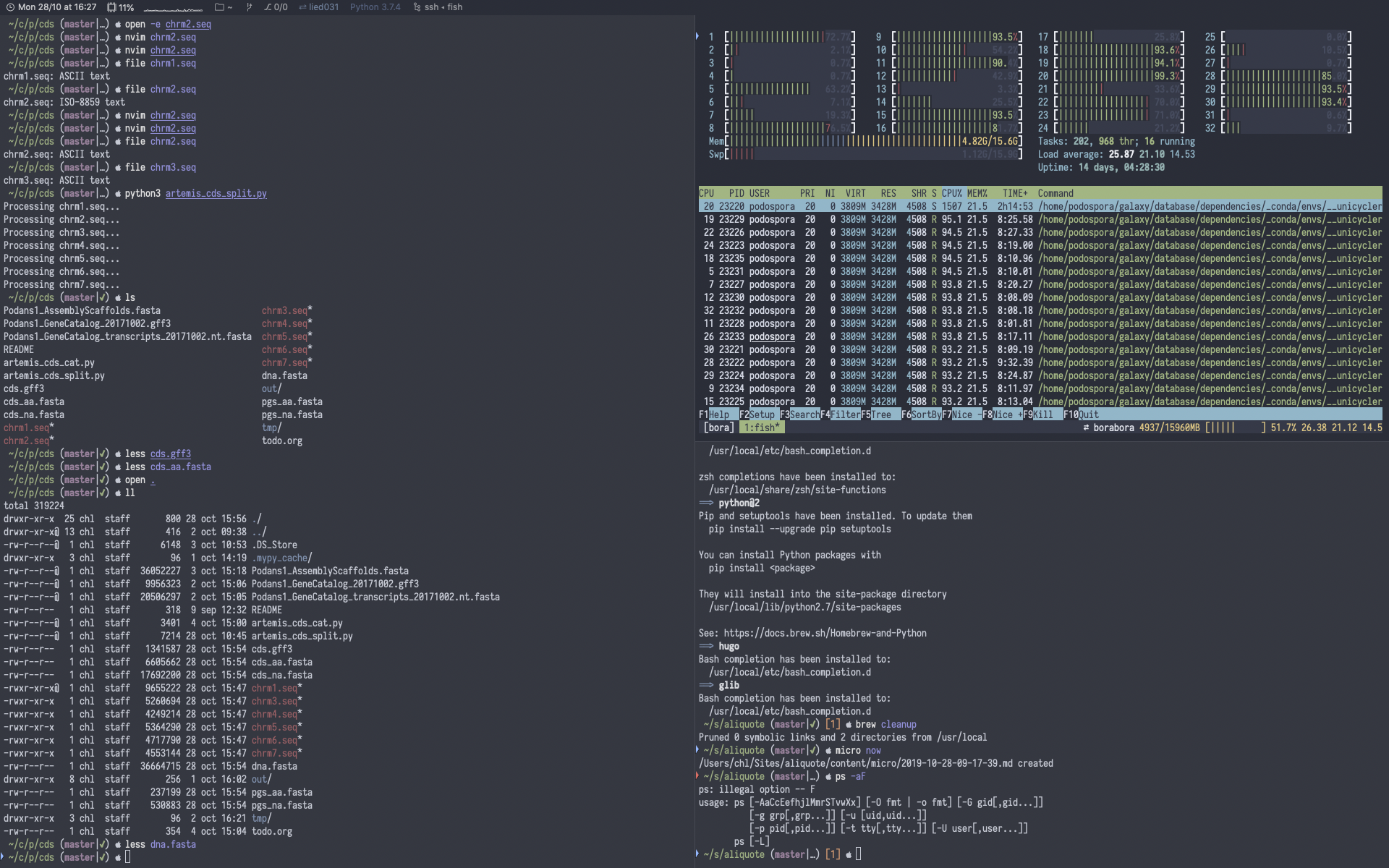Click the Mem usage bar in htop
Viewport: 1389px width, 868px height.
pyautogui.click(x=873, y=141)
